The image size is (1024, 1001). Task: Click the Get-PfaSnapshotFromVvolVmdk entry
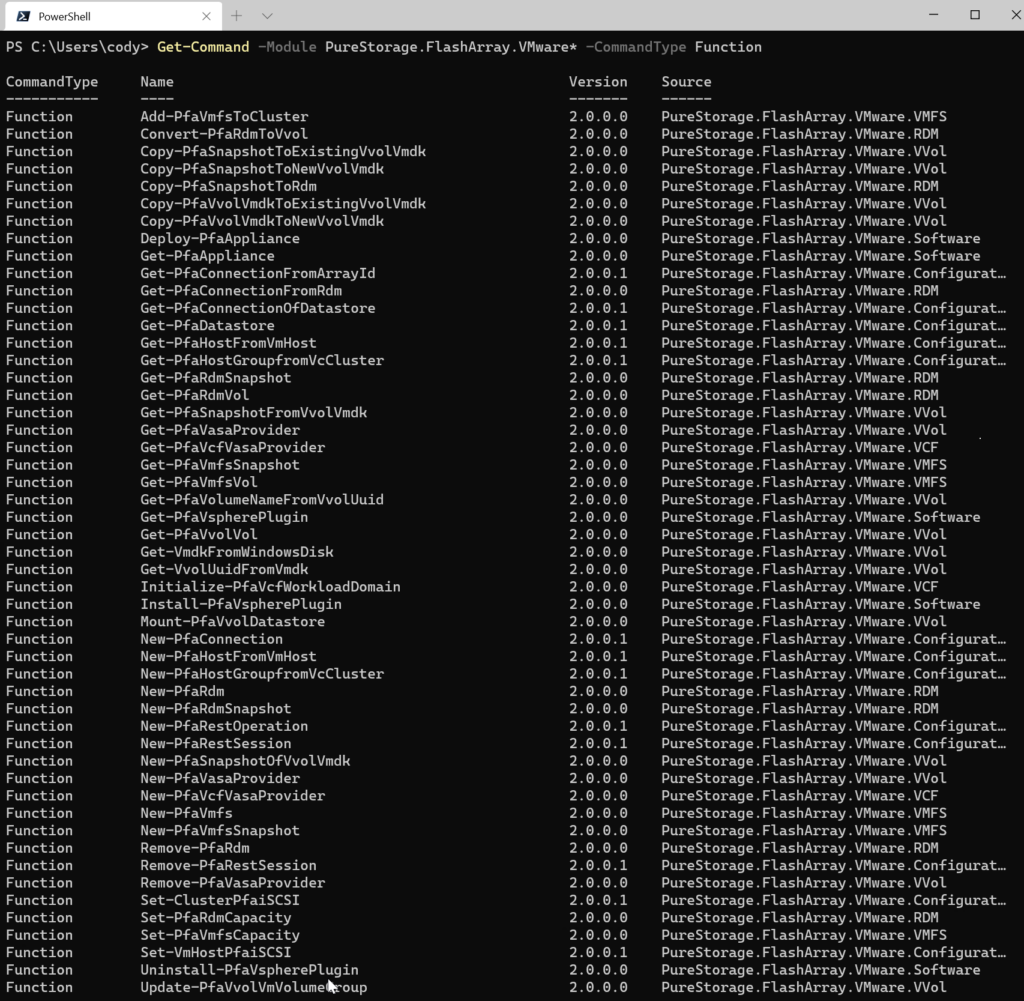[253, 413]
